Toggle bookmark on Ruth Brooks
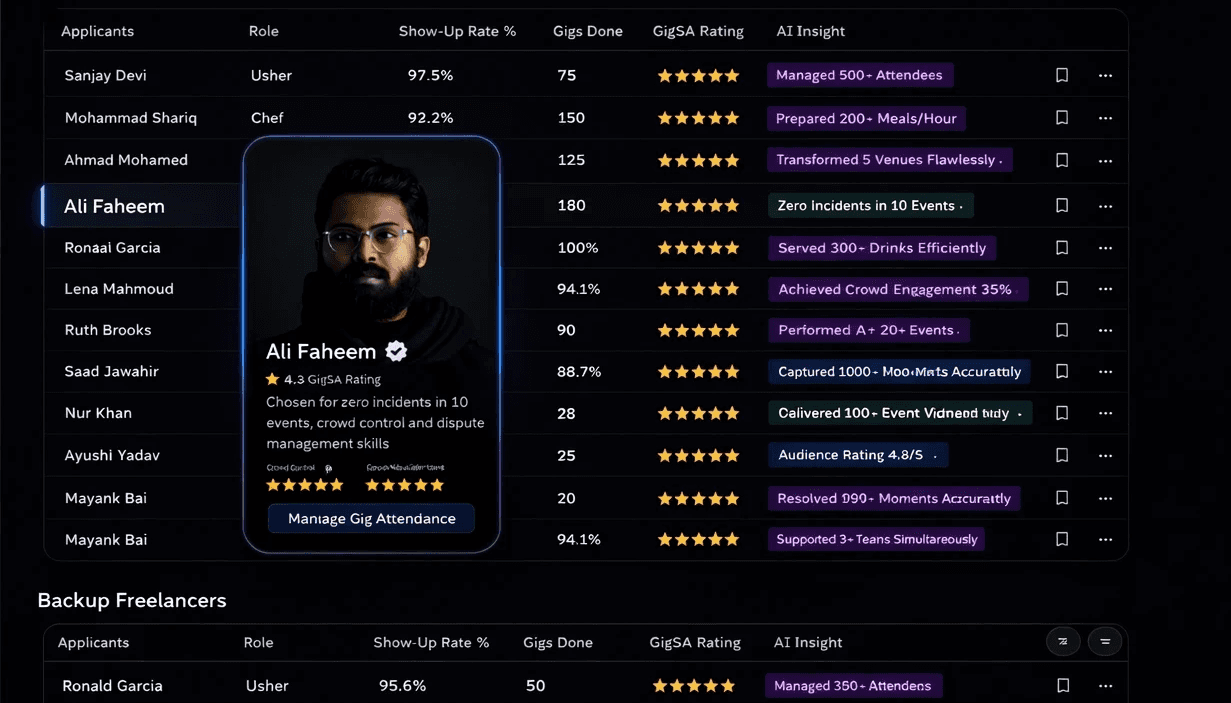Viewport: 1231px width, 703px height. pyautogui.click(x=1062, y=330)
